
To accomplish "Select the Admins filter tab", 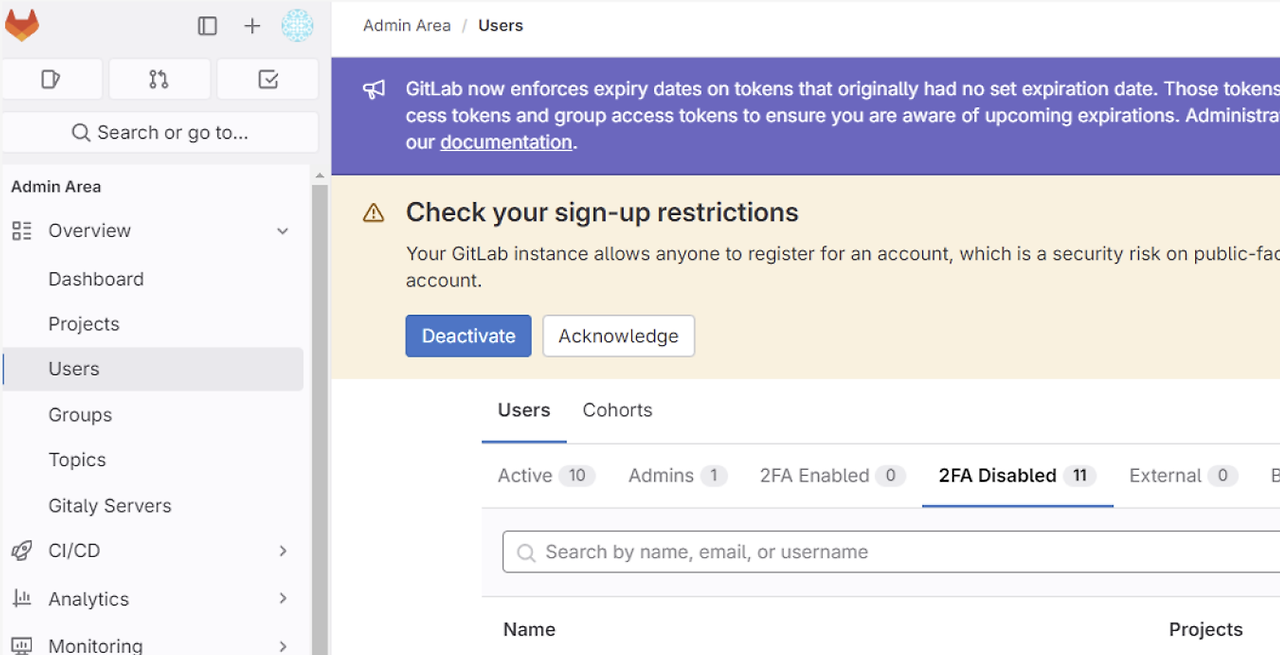I will 677,476.
